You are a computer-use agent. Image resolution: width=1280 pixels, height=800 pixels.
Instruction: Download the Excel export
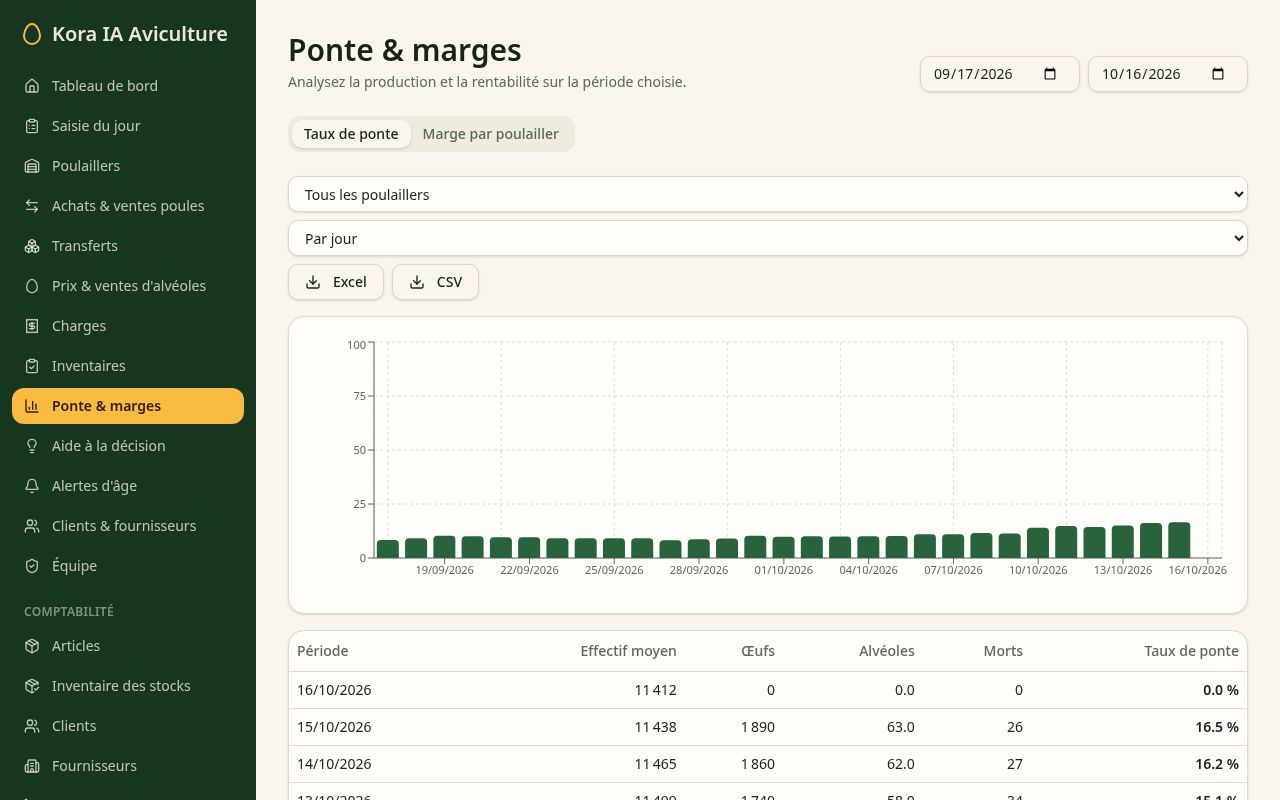click(x=336, y=282)
